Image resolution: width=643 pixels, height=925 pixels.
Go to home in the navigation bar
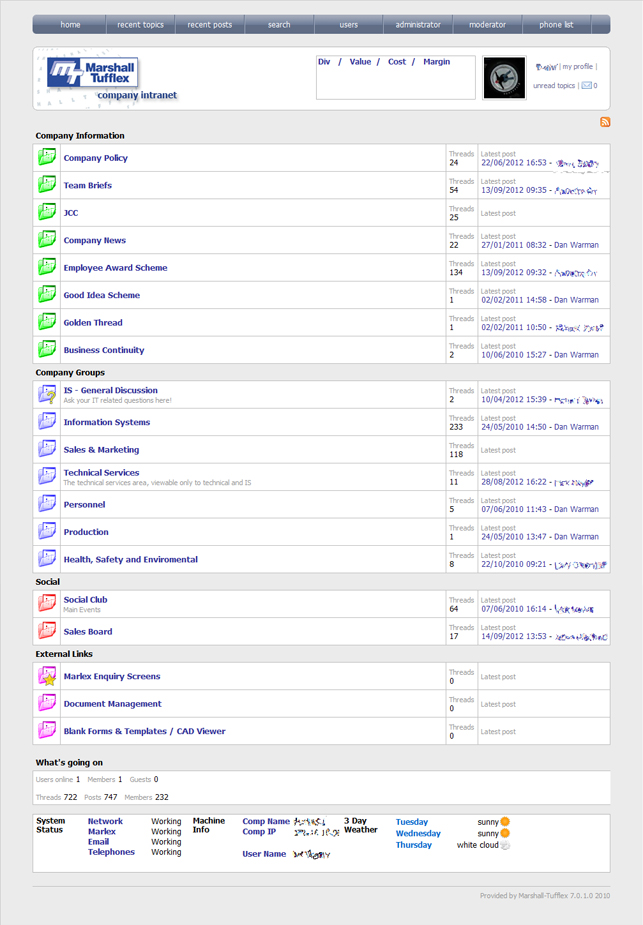tap(70, 25)
